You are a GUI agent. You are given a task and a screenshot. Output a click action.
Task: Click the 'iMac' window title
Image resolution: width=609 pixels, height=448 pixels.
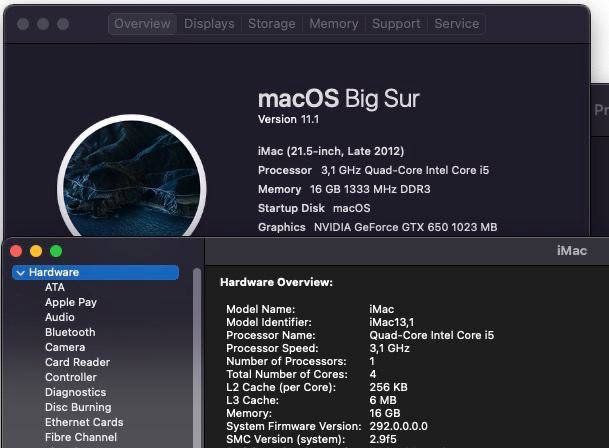tap(572, 251)
